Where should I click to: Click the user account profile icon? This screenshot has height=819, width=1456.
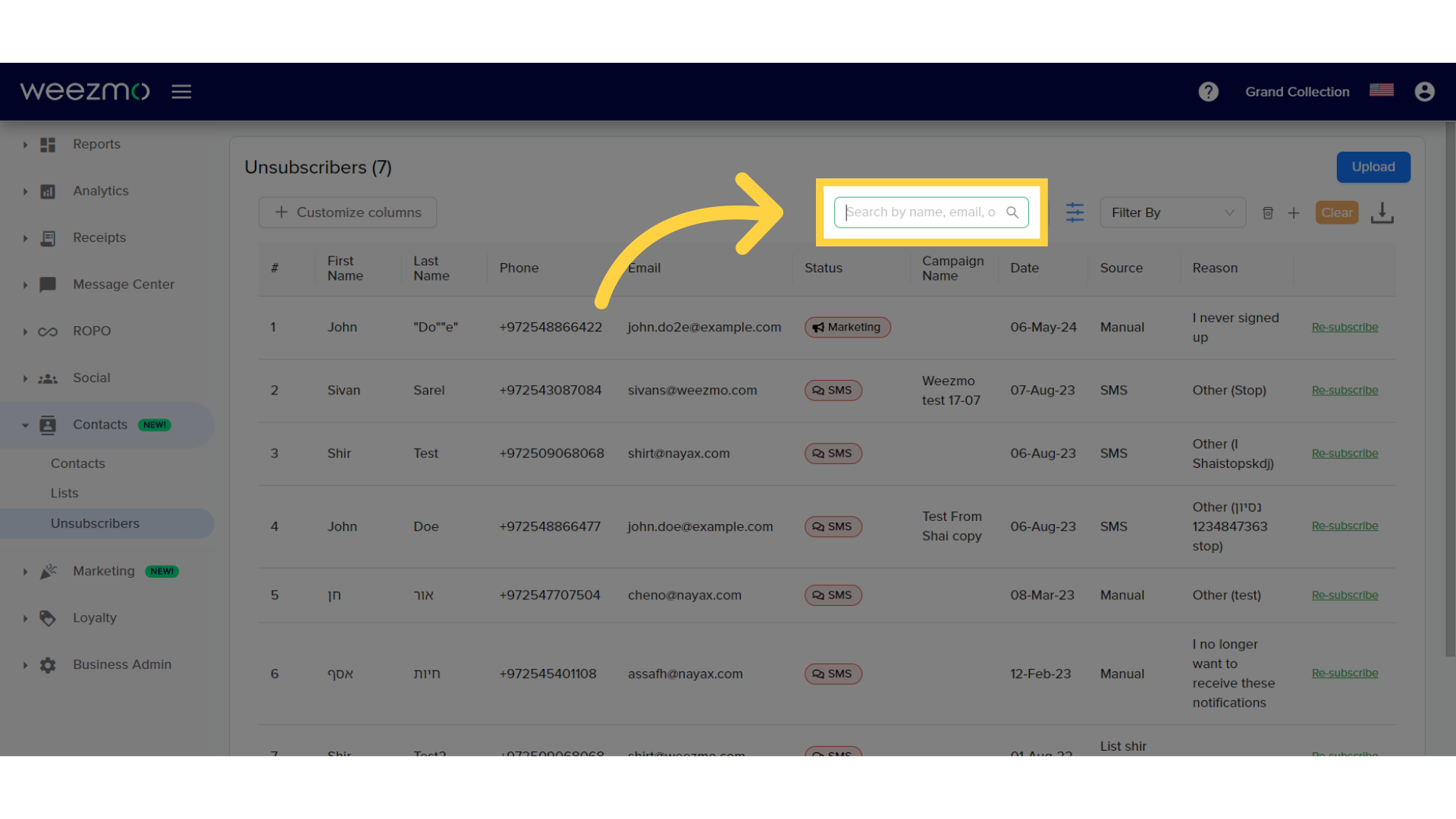click(x=1424, y=91)
